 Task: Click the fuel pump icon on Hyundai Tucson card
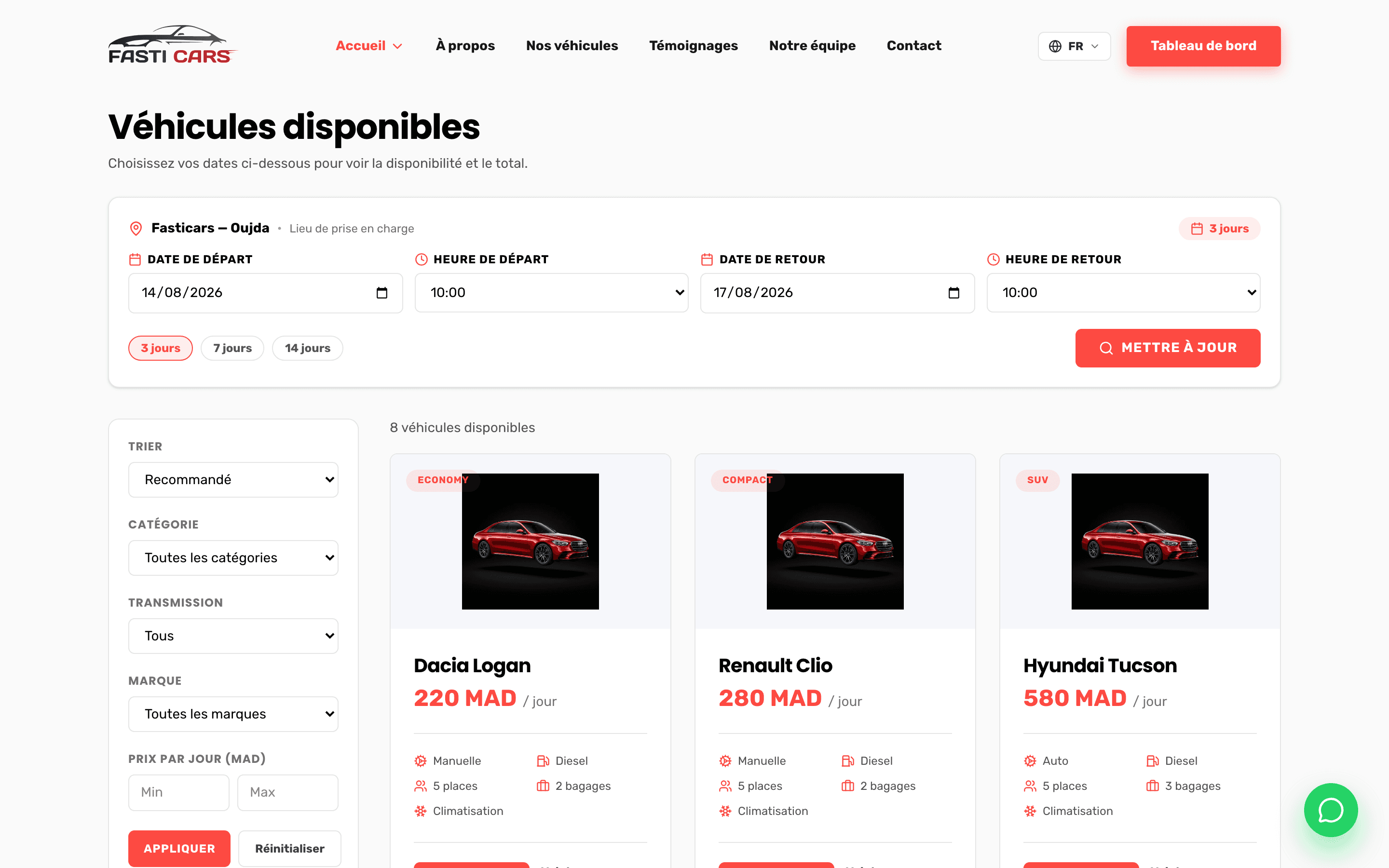(1153, 761)
